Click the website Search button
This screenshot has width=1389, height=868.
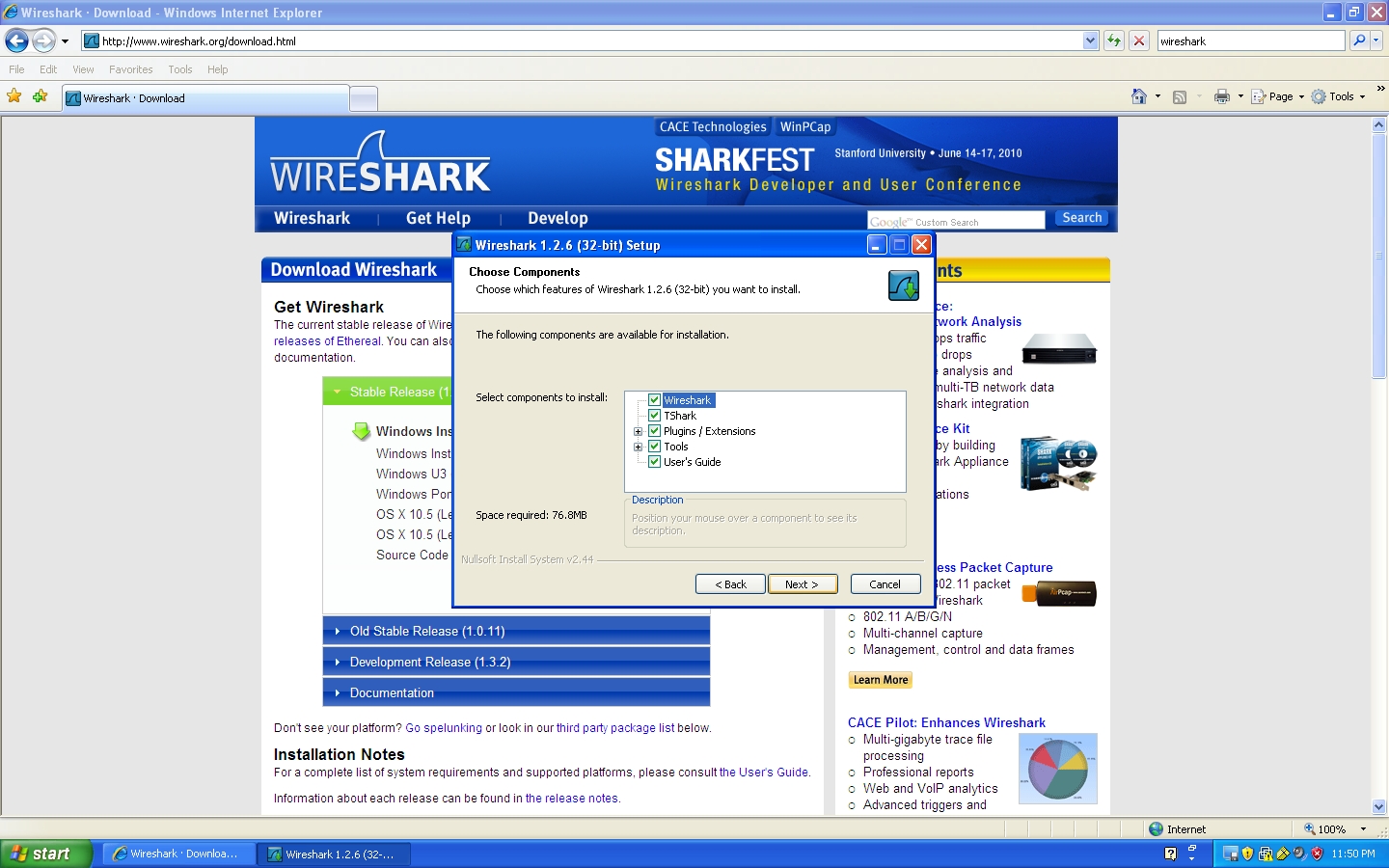pos(1081,218)
